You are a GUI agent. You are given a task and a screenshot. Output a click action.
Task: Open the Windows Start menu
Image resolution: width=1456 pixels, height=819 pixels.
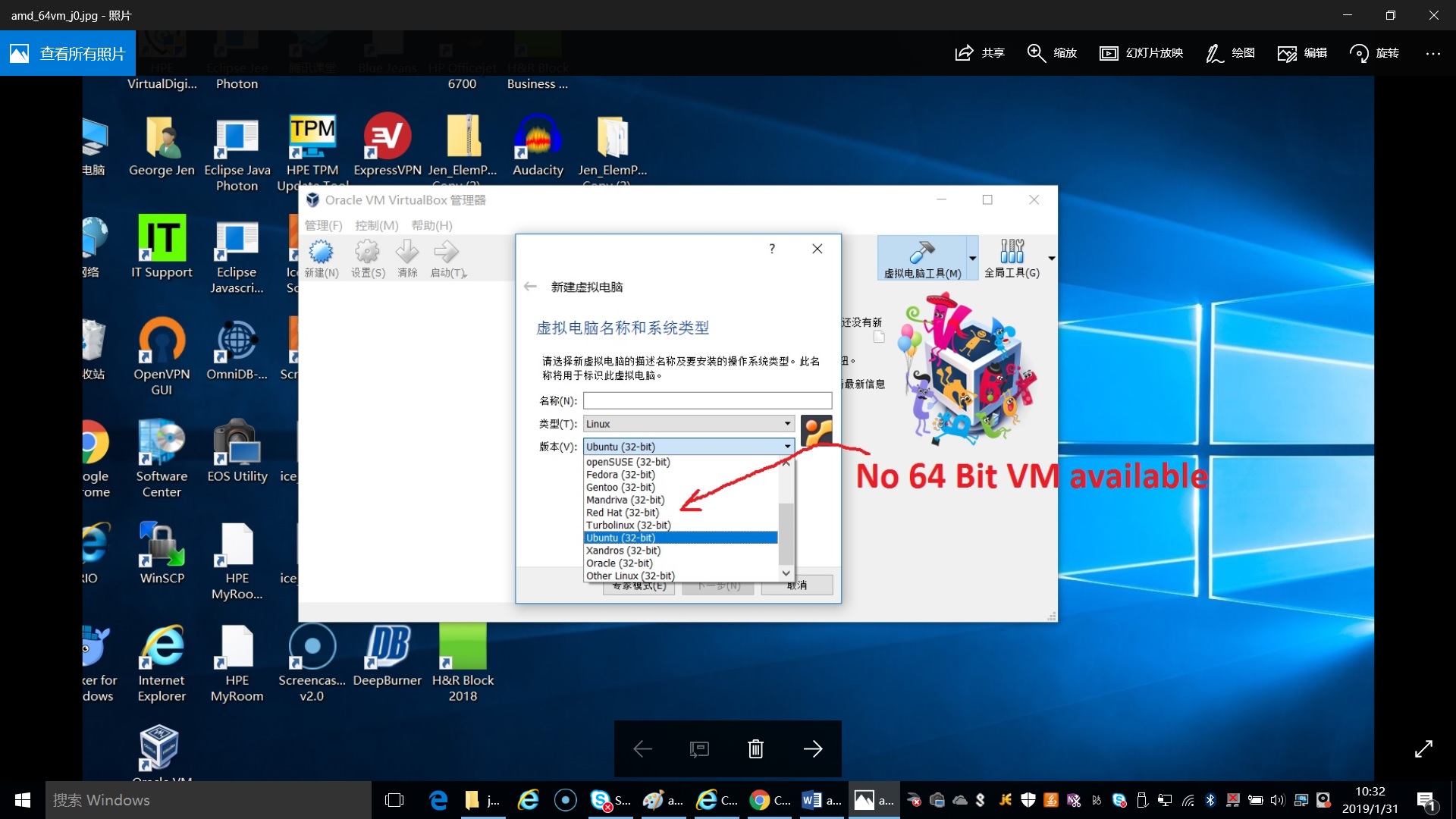23,800
